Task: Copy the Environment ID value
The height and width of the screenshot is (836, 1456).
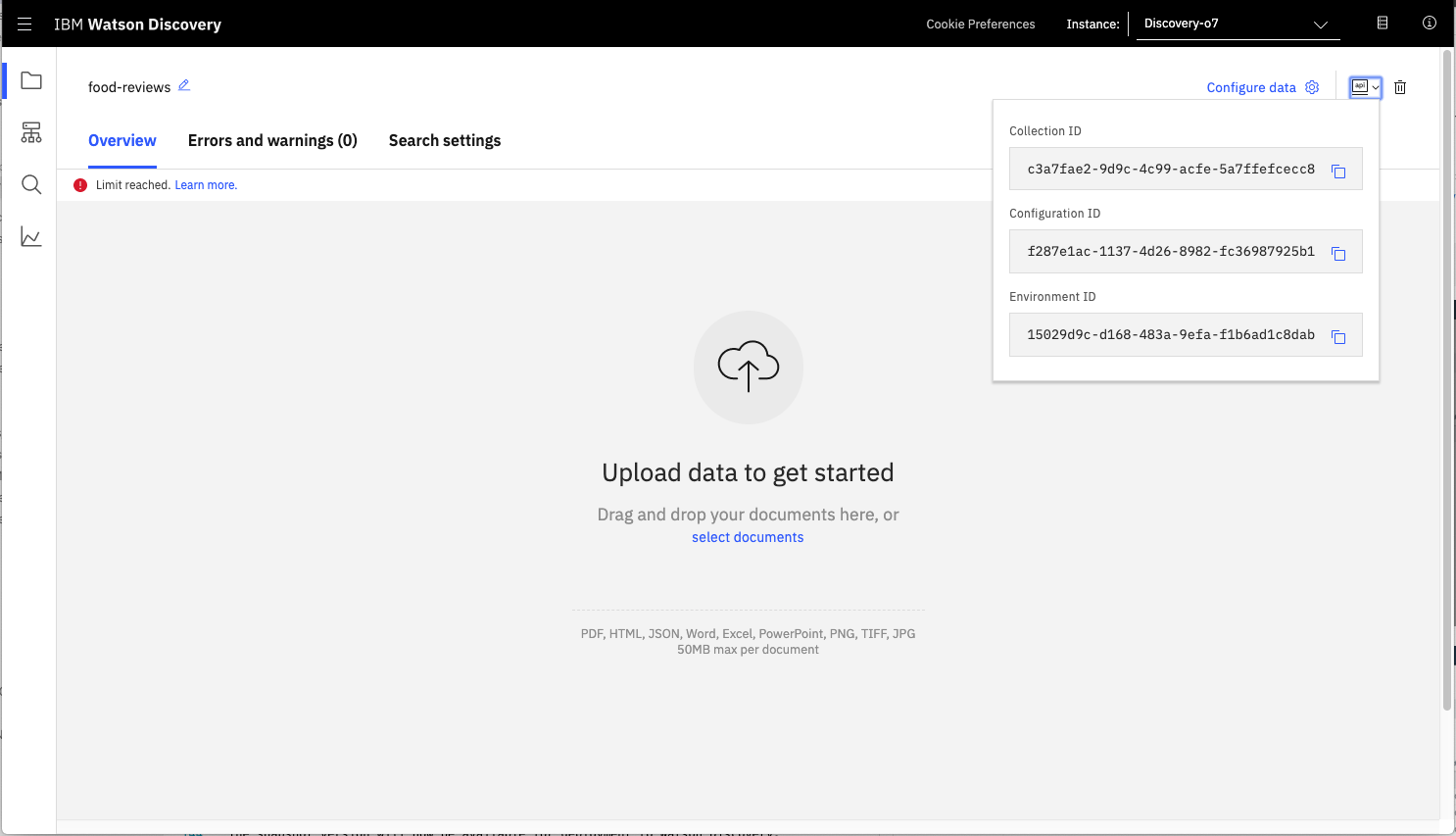Action: point(1338,336)
